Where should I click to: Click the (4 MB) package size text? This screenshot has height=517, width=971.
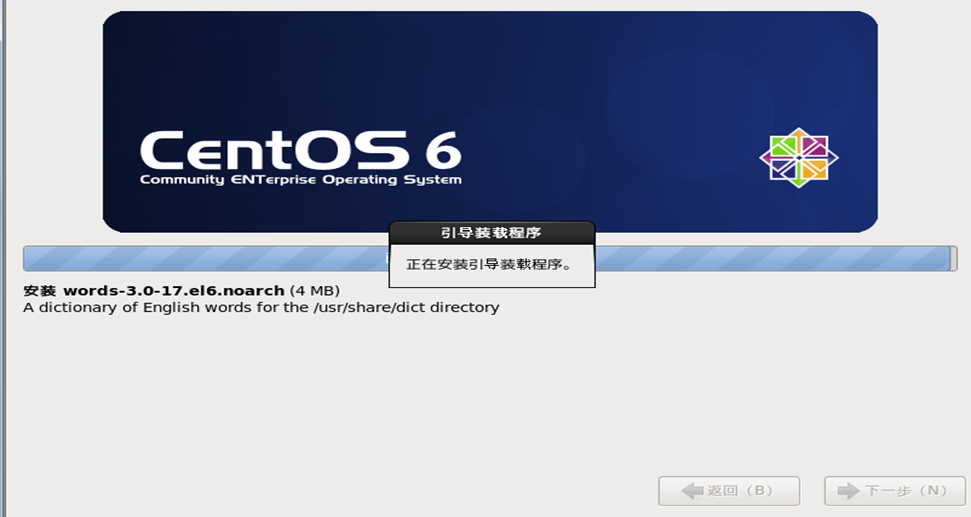[315, 290]
